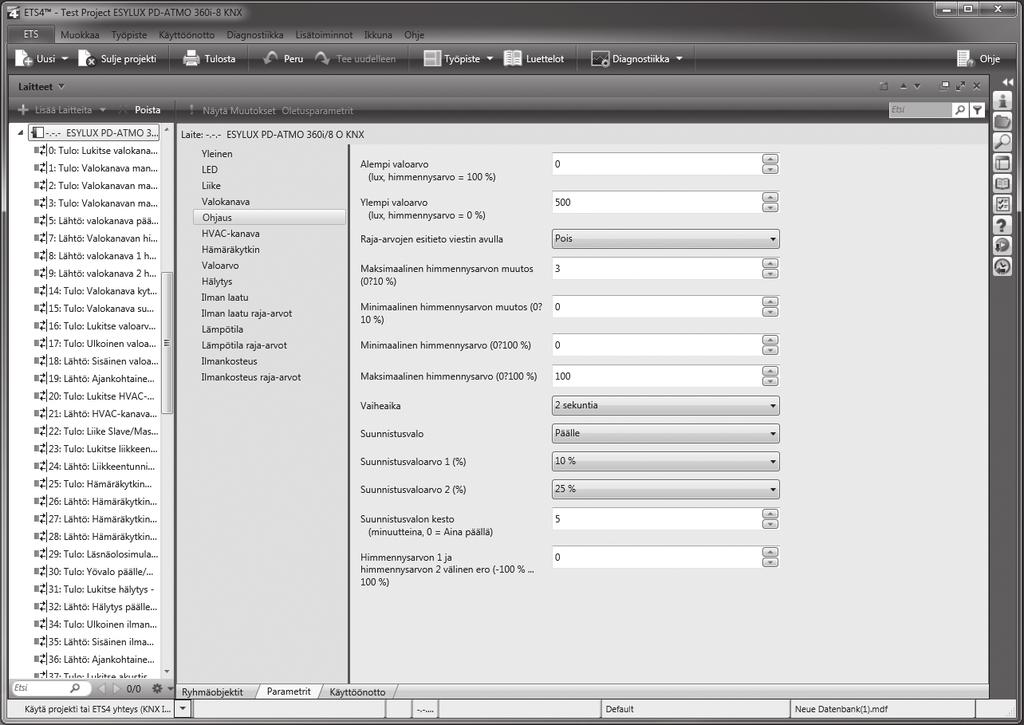Click the info icon in right sidebar
1024x725 pixels.
(1002, 101)
